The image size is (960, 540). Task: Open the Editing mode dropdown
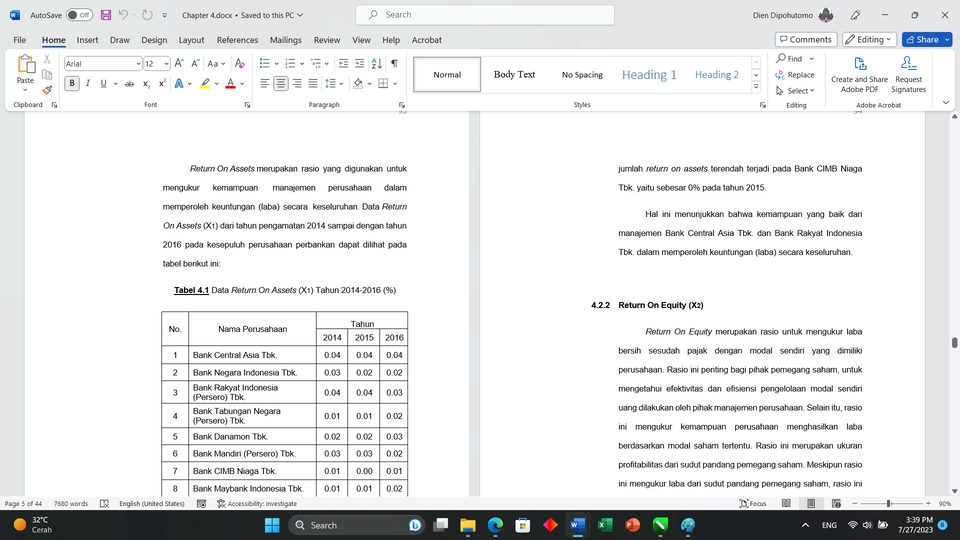[869, 39]
